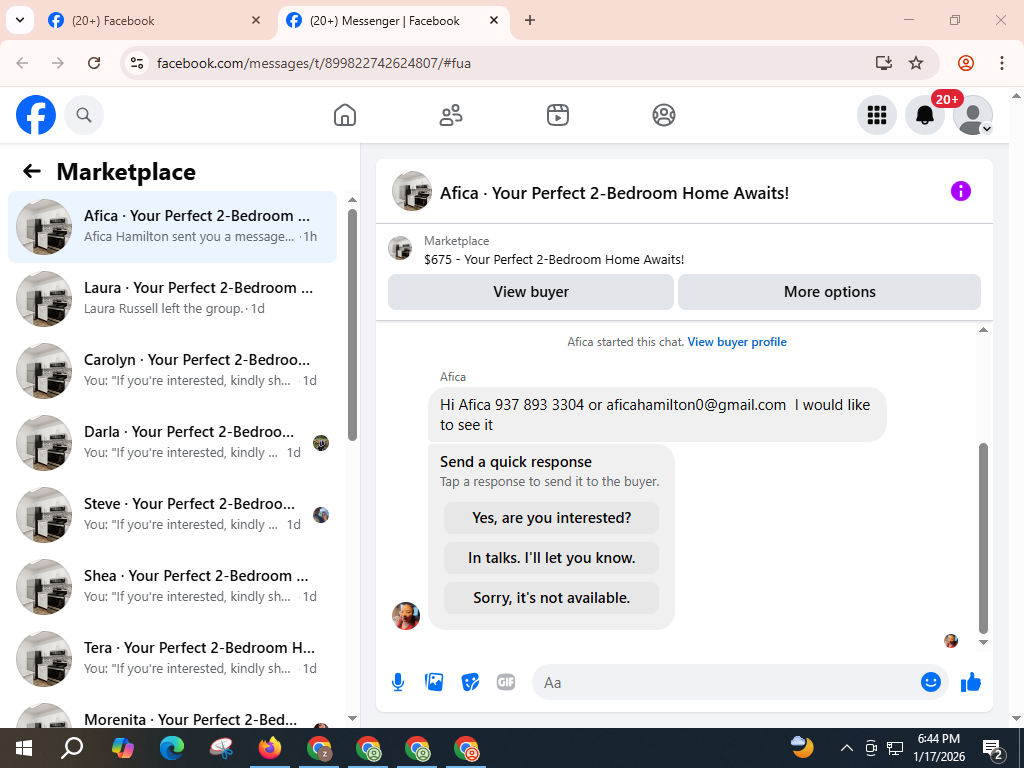
Task: Reload the page
Action: pyautogui.click(x=94, y=63)
